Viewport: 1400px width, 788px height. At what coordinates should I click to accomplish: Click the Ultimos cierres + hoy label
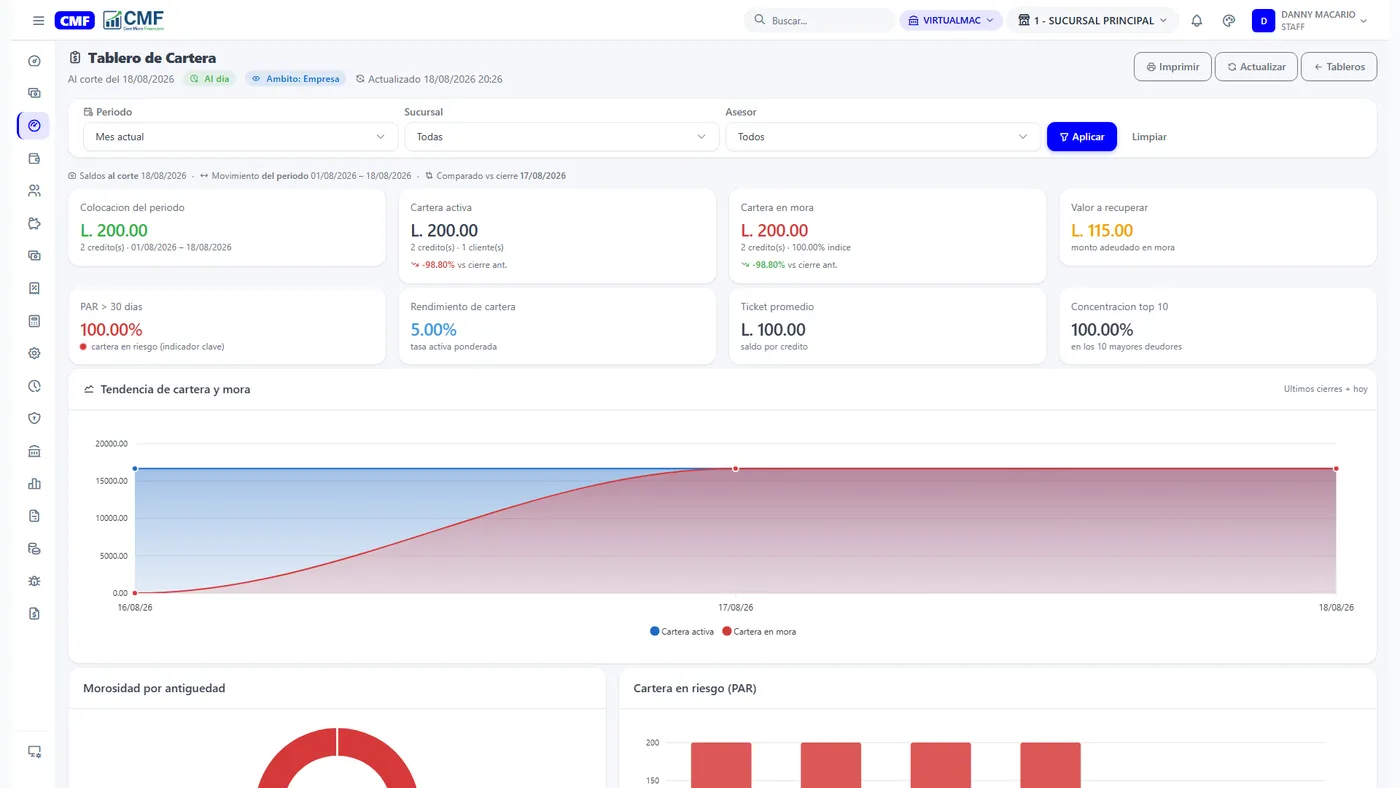[x=1326, y=389]
